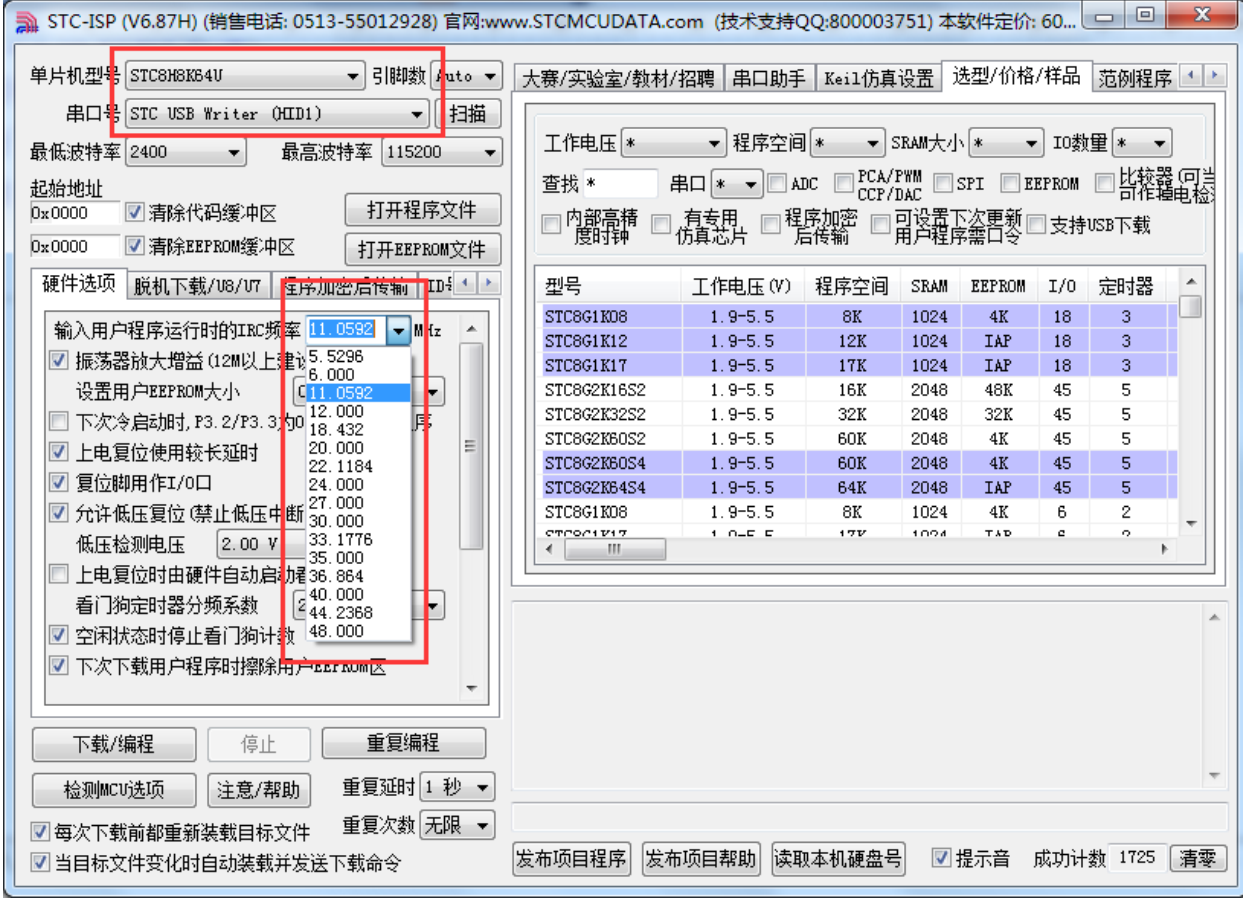
Task: Uncheck 上电复位使用较长延时 option
Action: [59, 452]
